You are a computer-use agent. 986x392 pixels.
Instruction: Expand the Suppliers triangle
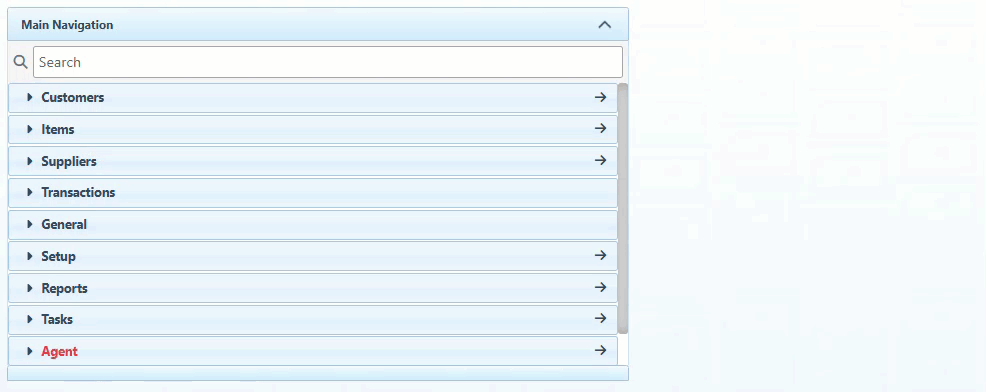pos(30,161)
